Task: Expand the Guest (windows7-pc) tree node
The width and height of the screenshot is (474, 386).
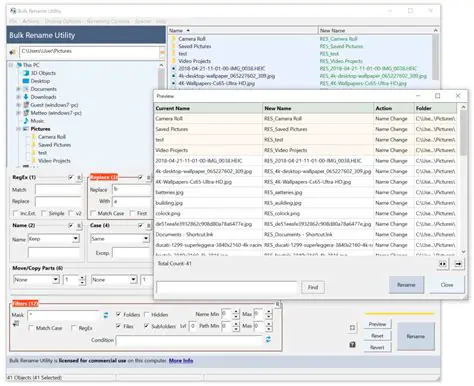Action: tap(19, 105)
